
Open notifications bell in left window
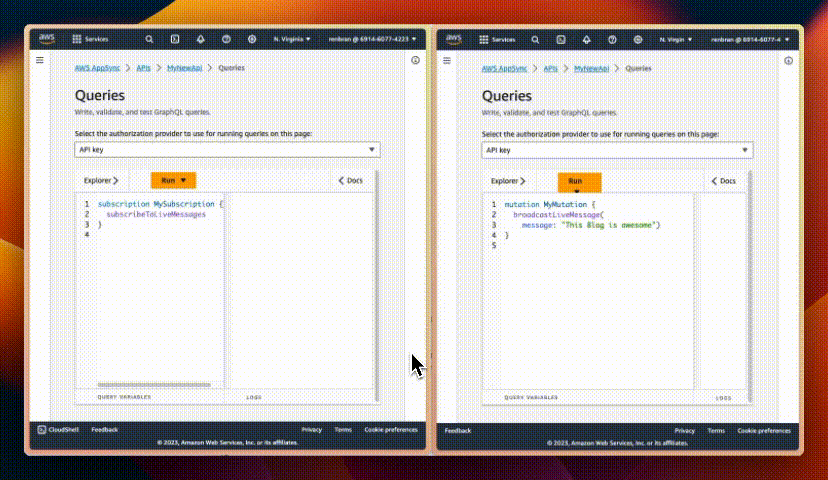(201, 39)
